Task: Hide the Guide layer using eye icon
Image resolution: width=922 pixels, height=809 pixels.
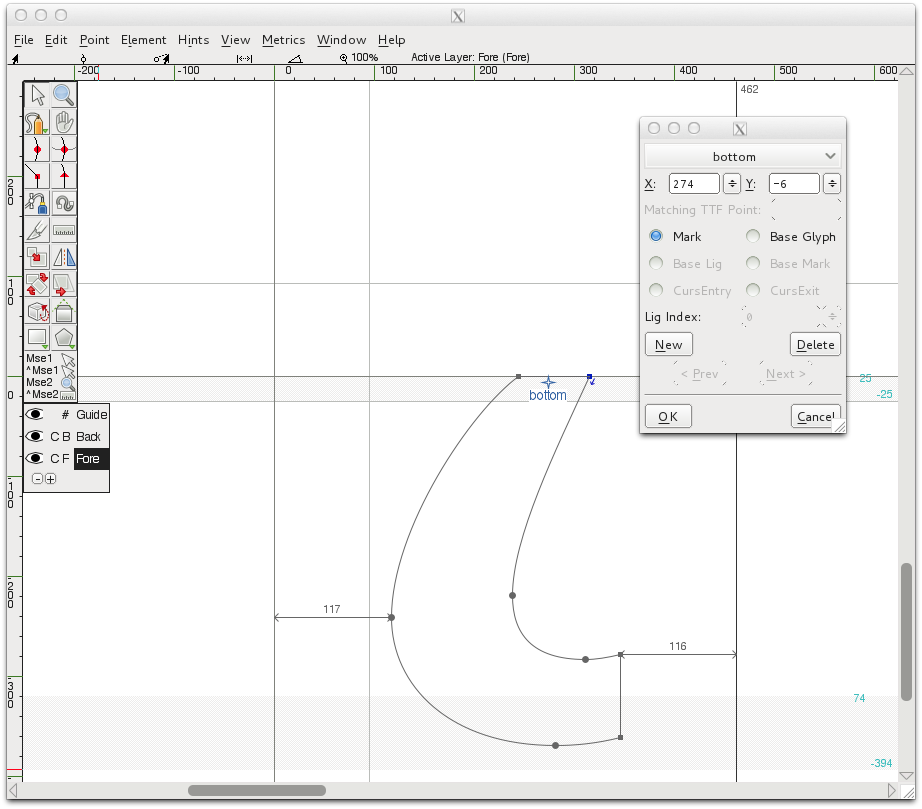Action: (37, 414)
